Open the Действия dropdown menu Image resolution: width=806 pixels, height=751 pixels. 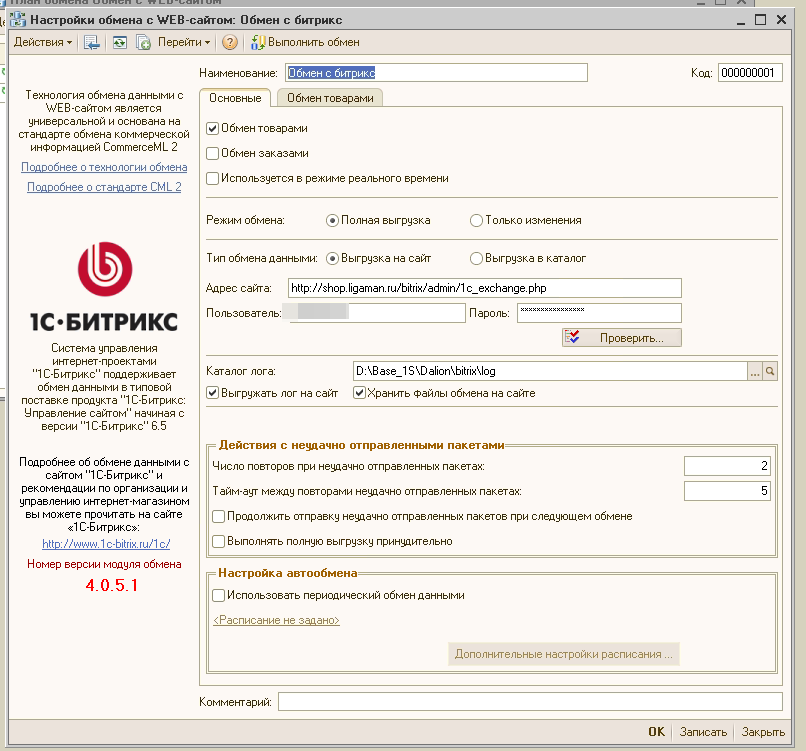(x=42, y=42)
